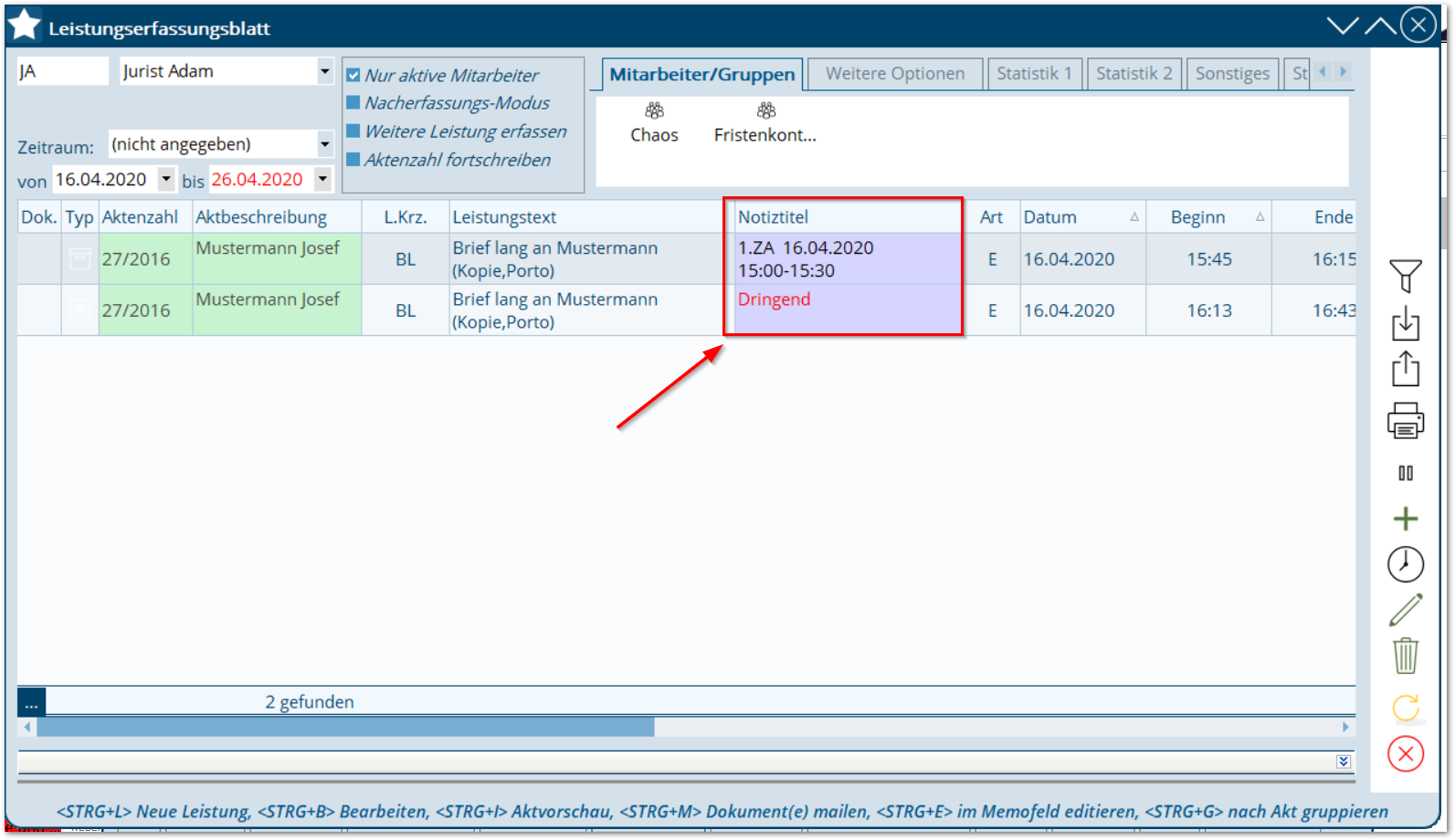Open the Sonstiges tab

[1232, 74]
